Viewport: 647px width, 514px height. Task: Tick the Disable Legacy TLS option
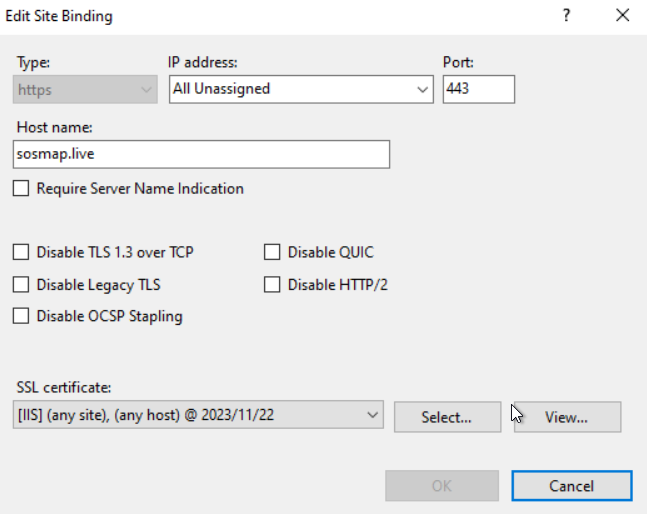click(21, 285)
